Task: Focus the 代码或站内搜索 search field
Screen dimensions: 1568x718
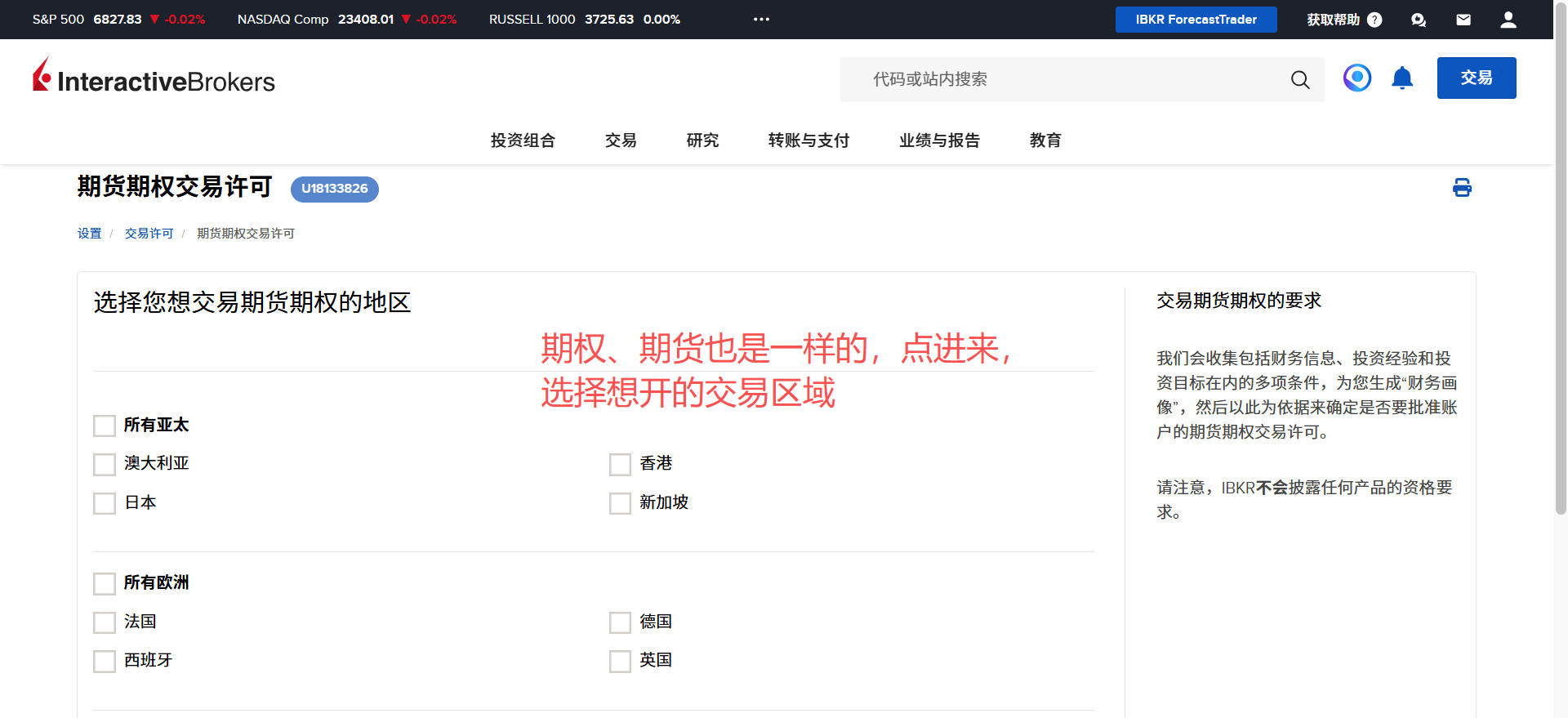Action: [x=1062, y=79]
